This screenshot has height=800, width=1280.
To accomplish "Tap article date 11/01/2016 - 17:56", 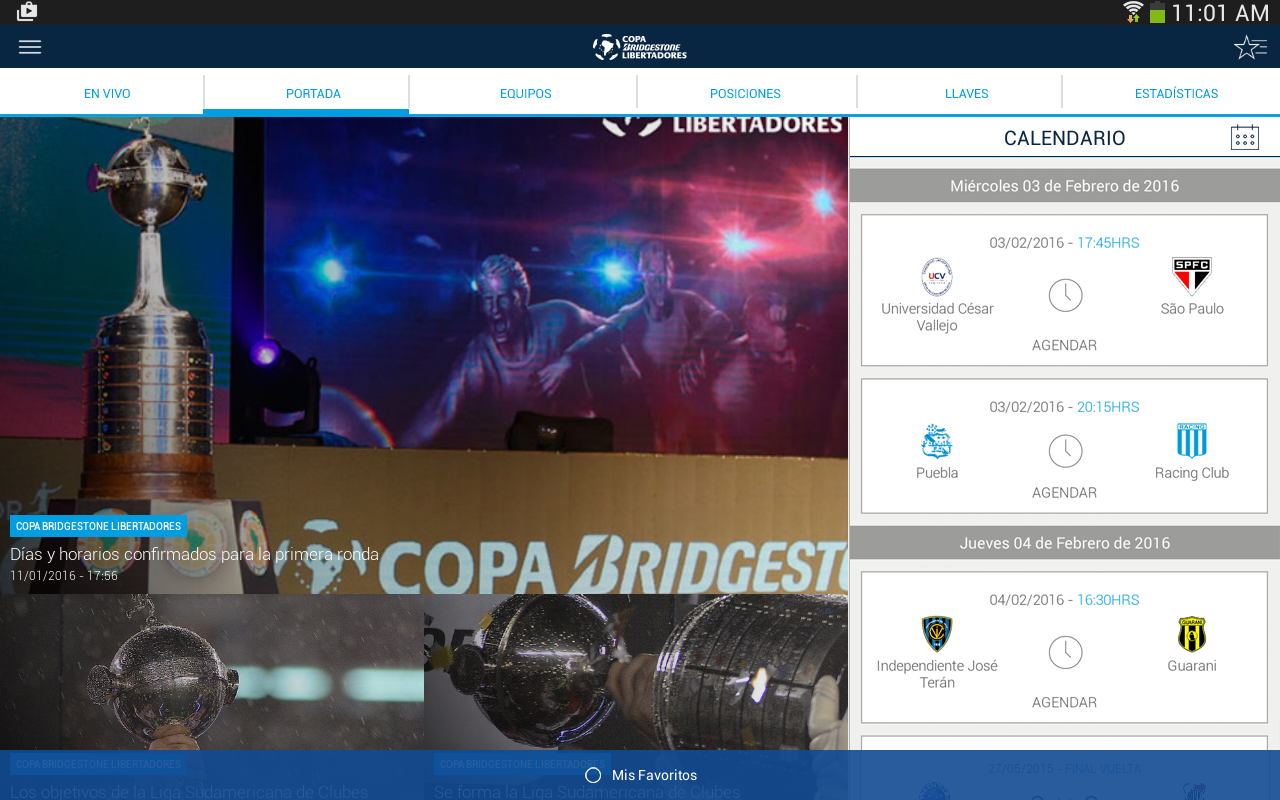I will coord(64,576).
